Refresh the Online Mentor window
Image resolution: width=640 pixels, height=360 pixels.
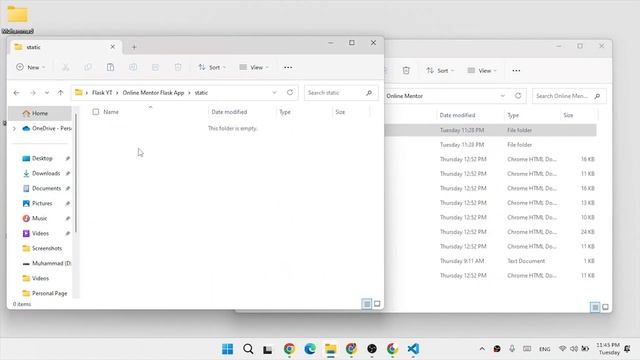pos(518,96)
